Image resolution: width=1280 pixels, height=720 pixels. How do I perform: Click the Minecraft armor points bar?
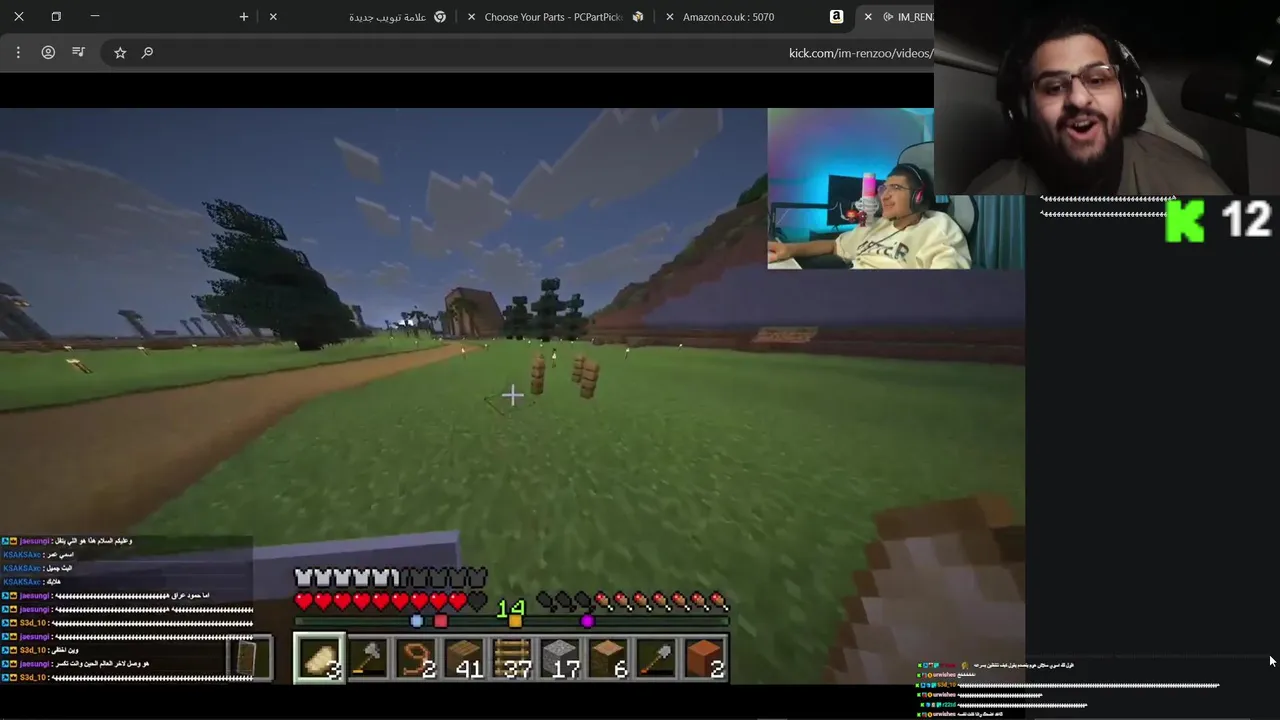coord(392,578)
